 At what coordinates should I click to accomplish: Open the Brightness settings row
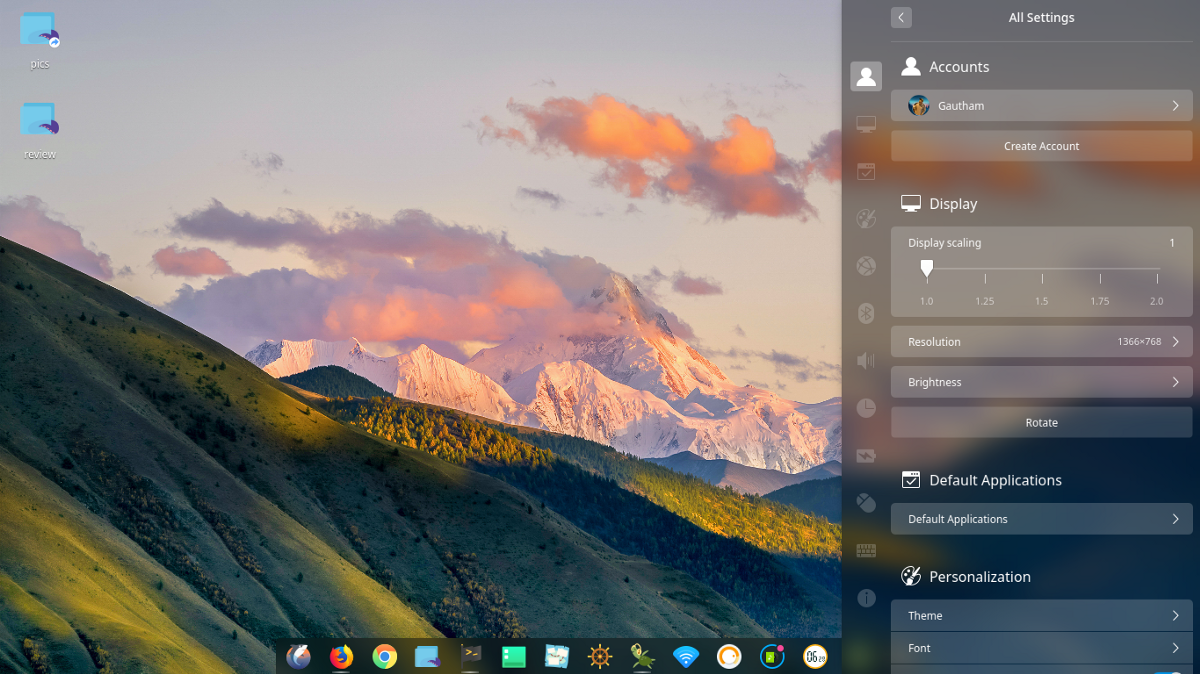tap(1041, 382)
